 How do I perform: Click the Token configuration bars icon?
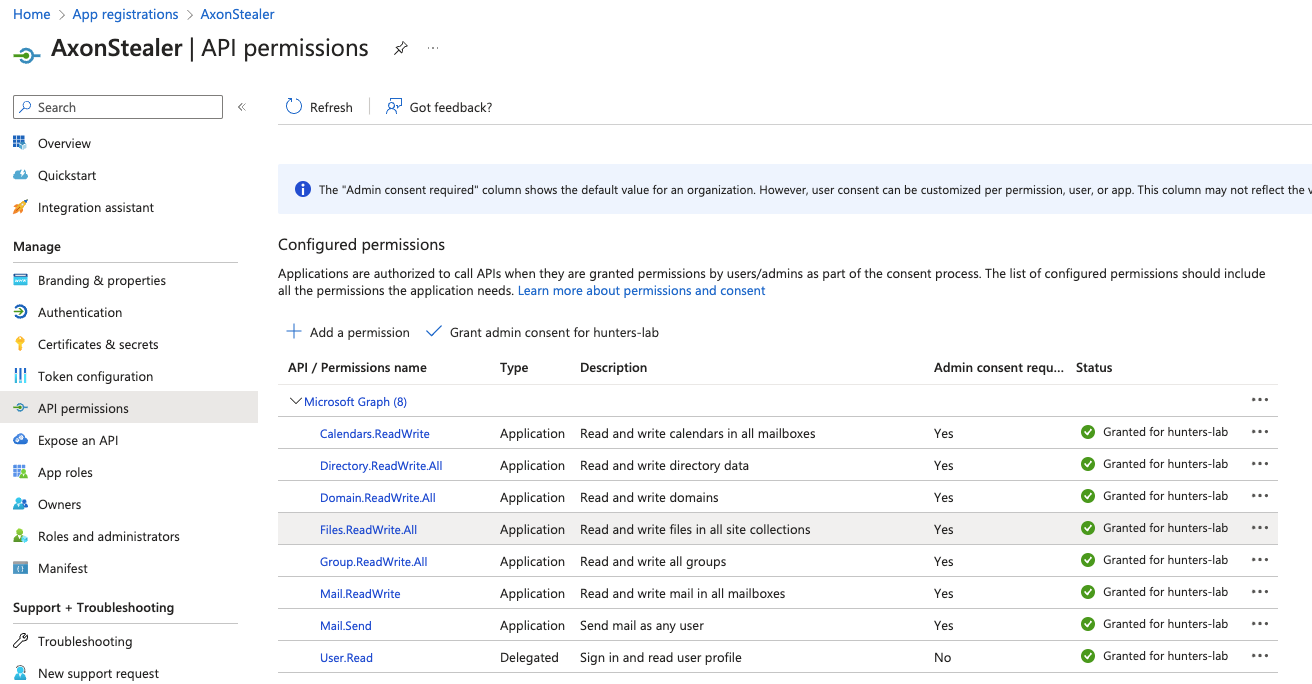[x=20, y=376]
